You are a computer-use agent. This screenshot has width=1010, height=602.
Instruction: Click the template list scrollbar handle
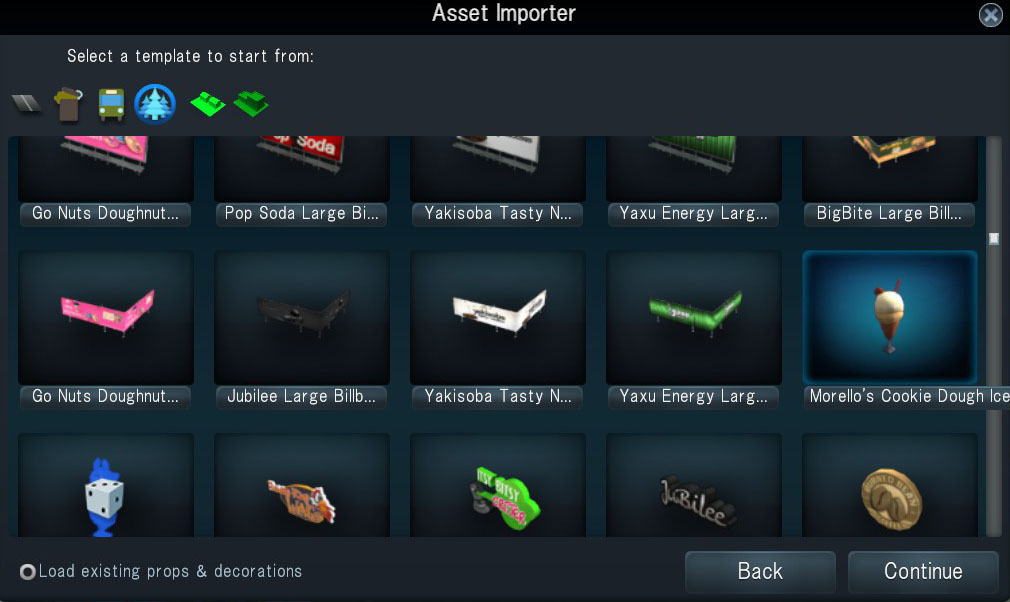pos(994,239)
